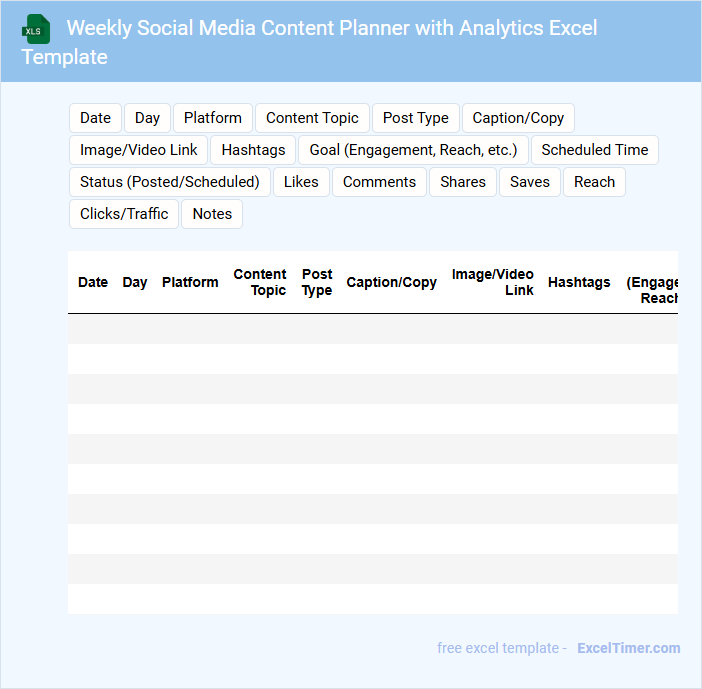The width and height of the screenshot is (702, 689).
Task: Click the Status (Posted/Scheduled) tag
Action: point(170,182)
